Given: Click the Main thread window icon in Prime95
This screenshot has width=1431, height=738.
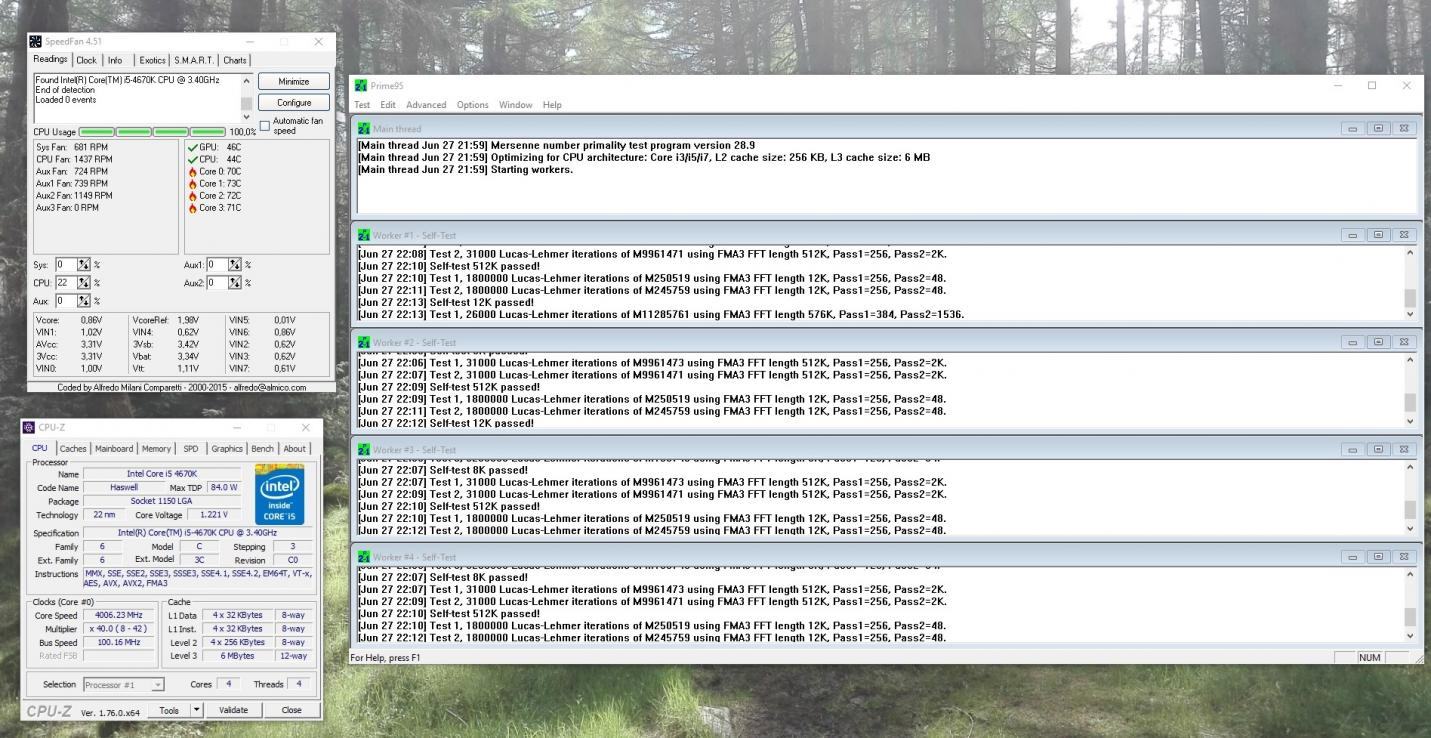Looking at the screenshot, I should click(x=364, y=128).
